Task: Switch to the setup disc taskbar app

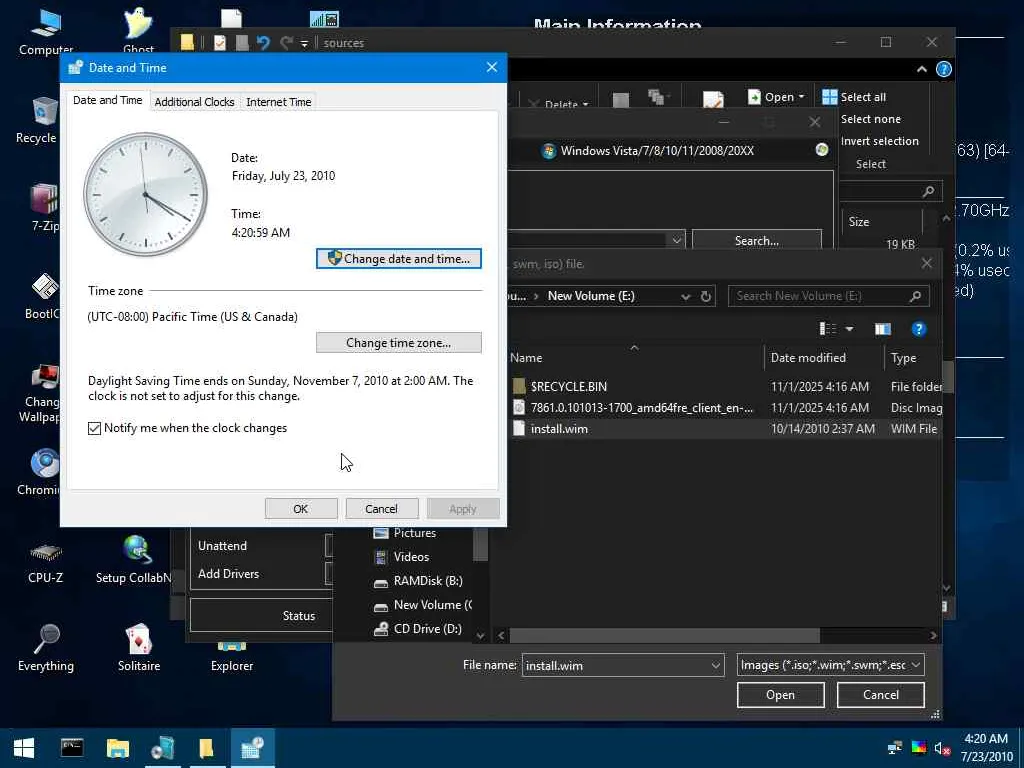Action: tap(163, 748)
